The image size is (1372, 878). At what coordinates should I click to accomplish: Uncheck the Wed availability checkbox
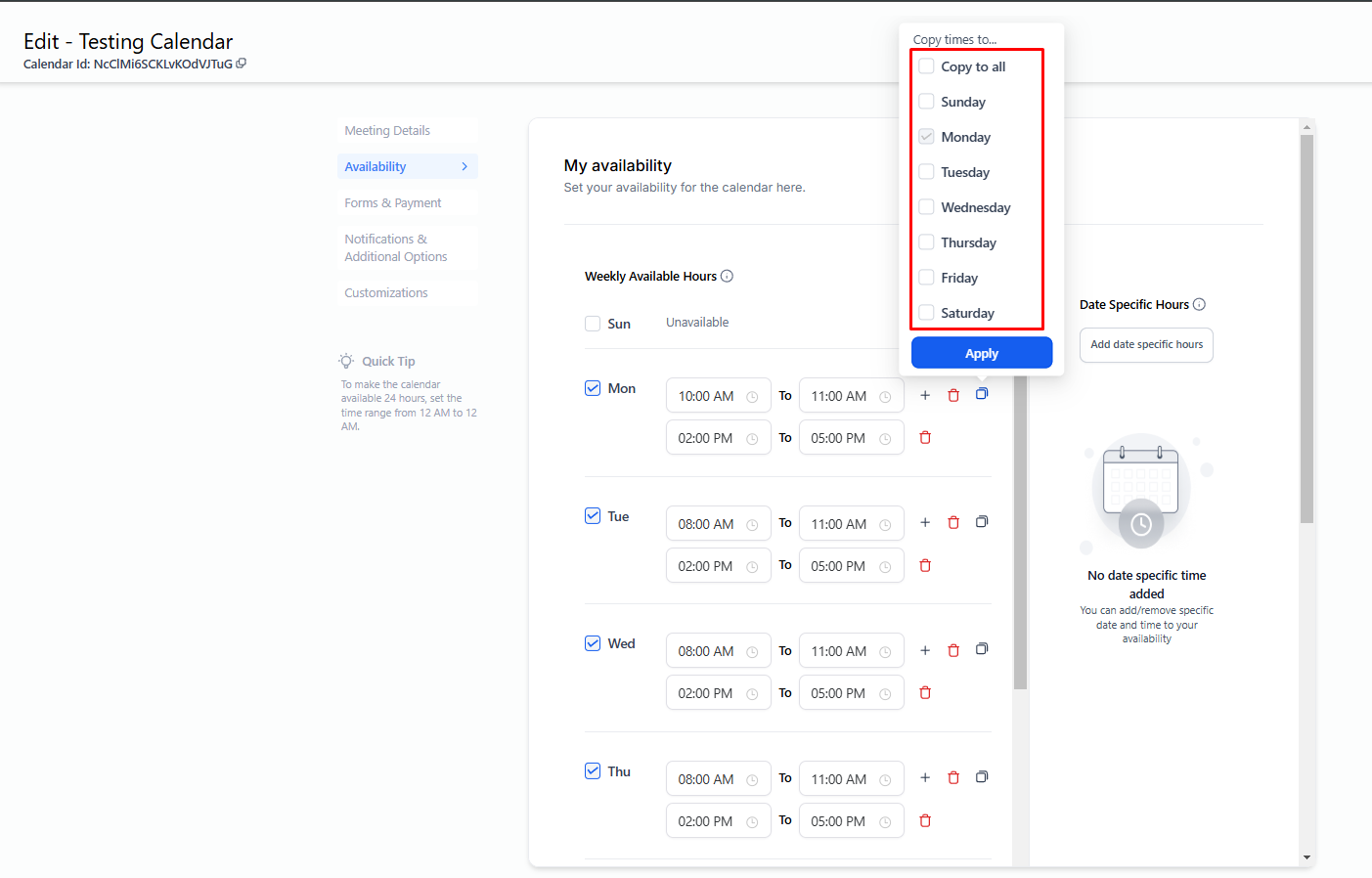coord(593,643)
